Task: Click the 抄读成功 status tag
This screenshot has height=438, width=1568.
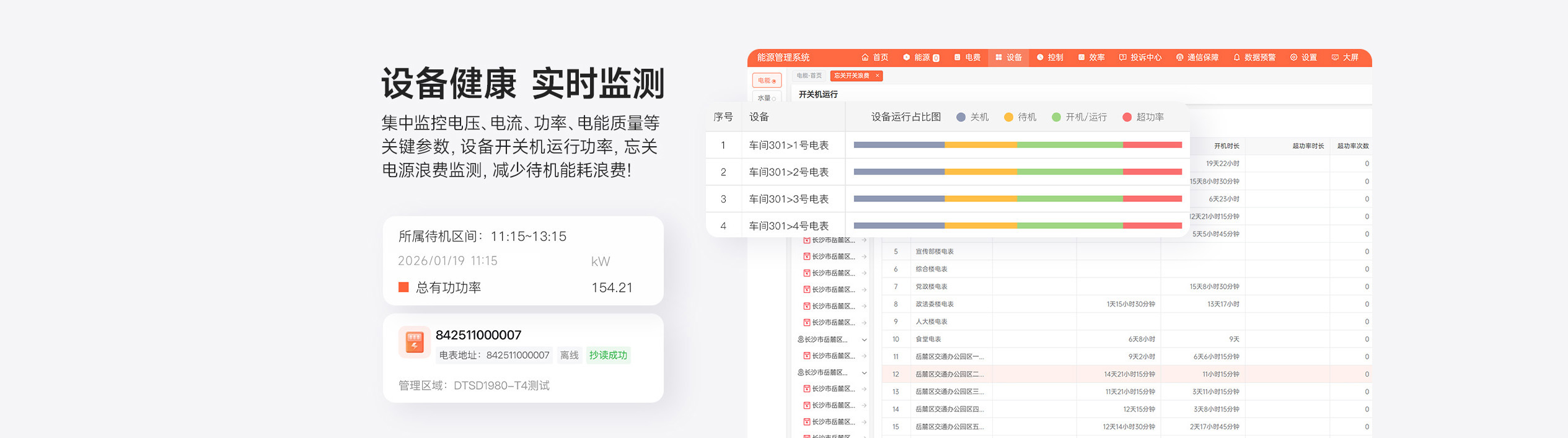Action: 607,355
